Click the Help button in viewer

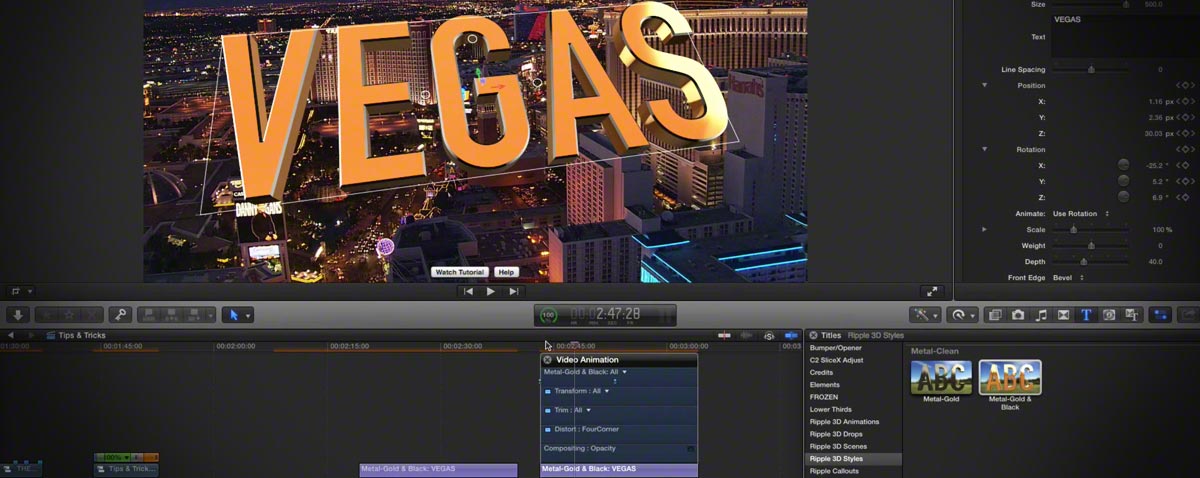click(506, 272)
